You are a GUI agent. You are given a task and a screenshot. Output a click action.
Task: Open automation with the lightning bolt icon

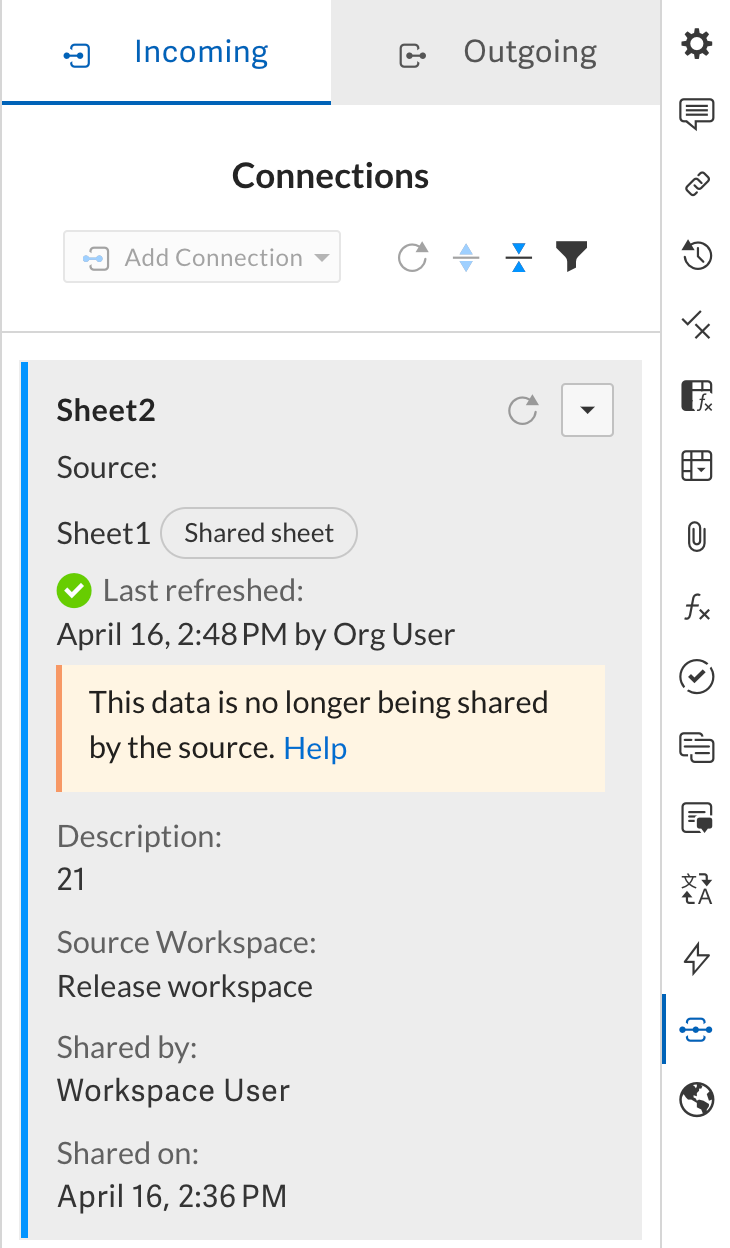pos(696,958)
